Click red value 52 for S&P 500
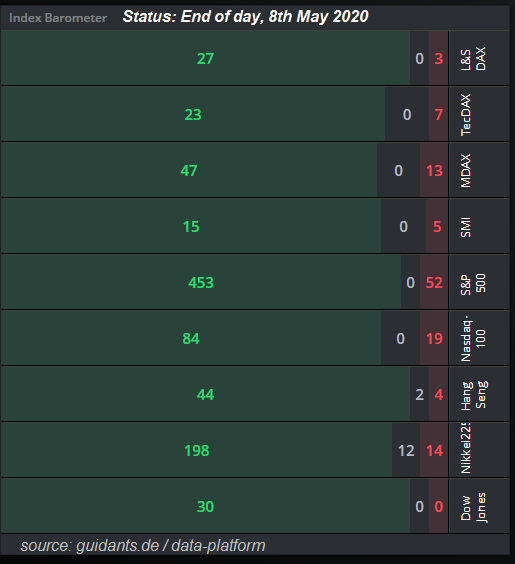 434,283
